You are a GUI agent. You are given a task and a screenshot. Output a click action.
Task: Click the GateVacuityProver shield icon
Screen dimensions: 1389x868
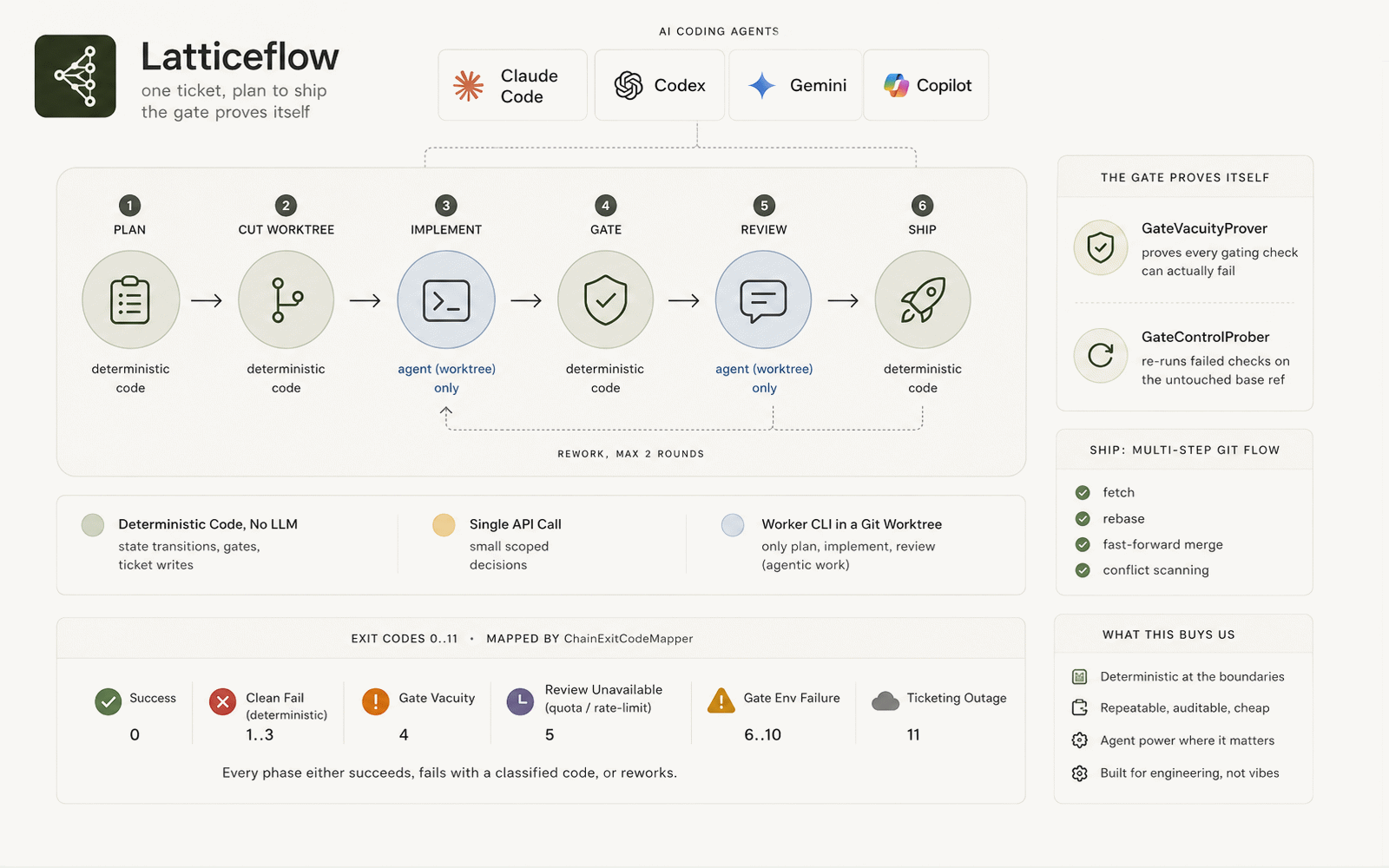[1101, 247]
